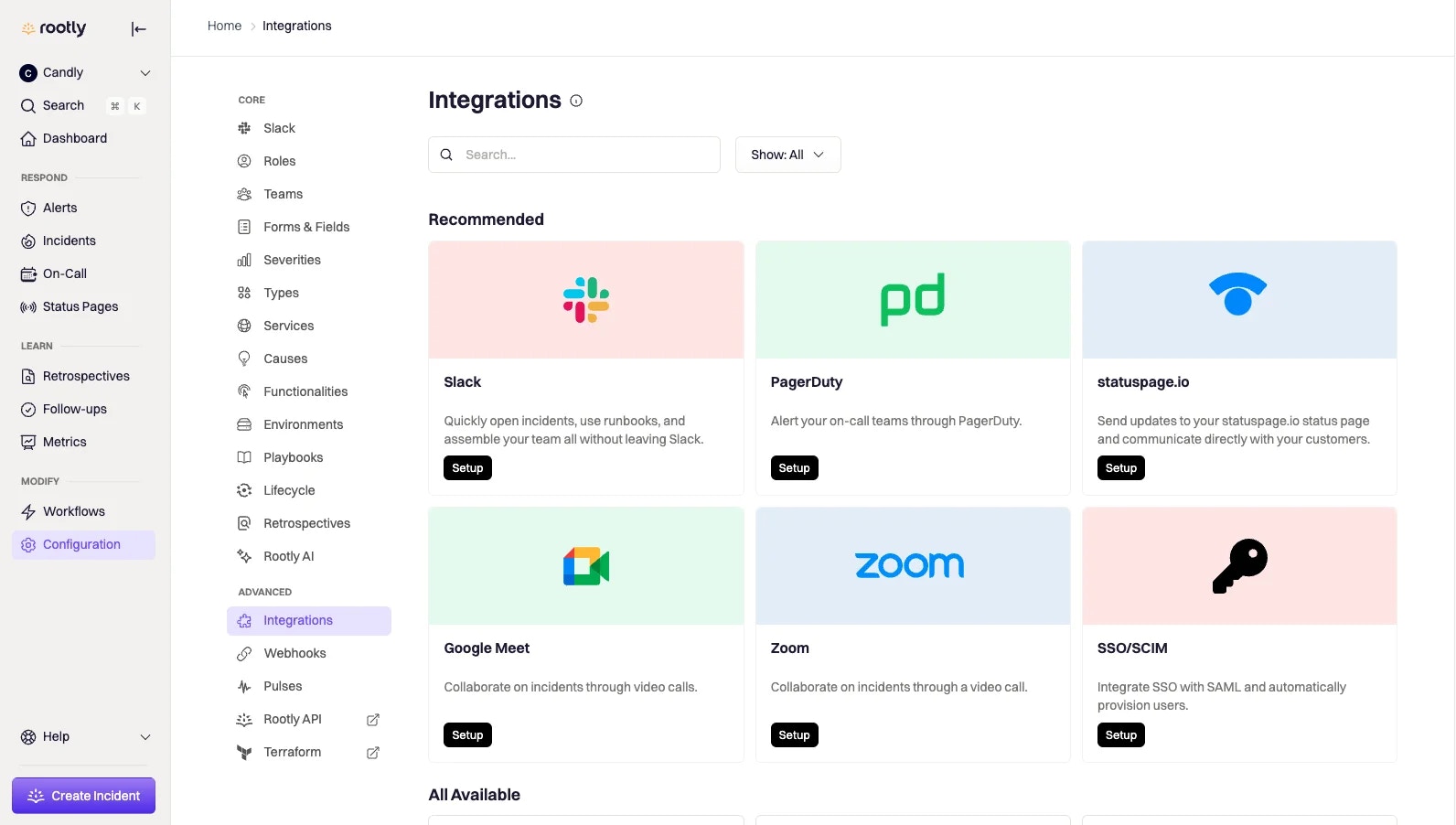
Task: Open Terraform external link icon
Action: click(373, 754)
